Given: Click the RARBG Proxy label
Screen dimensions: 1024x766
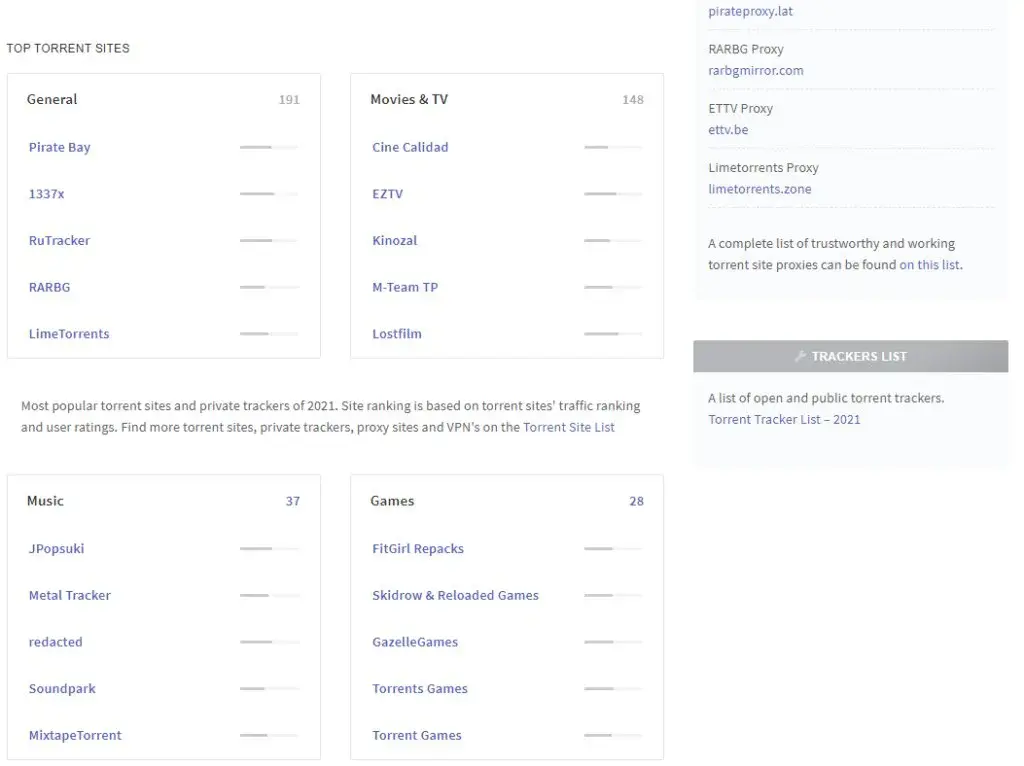Looking at the screenshot, I should click(746, 49).
